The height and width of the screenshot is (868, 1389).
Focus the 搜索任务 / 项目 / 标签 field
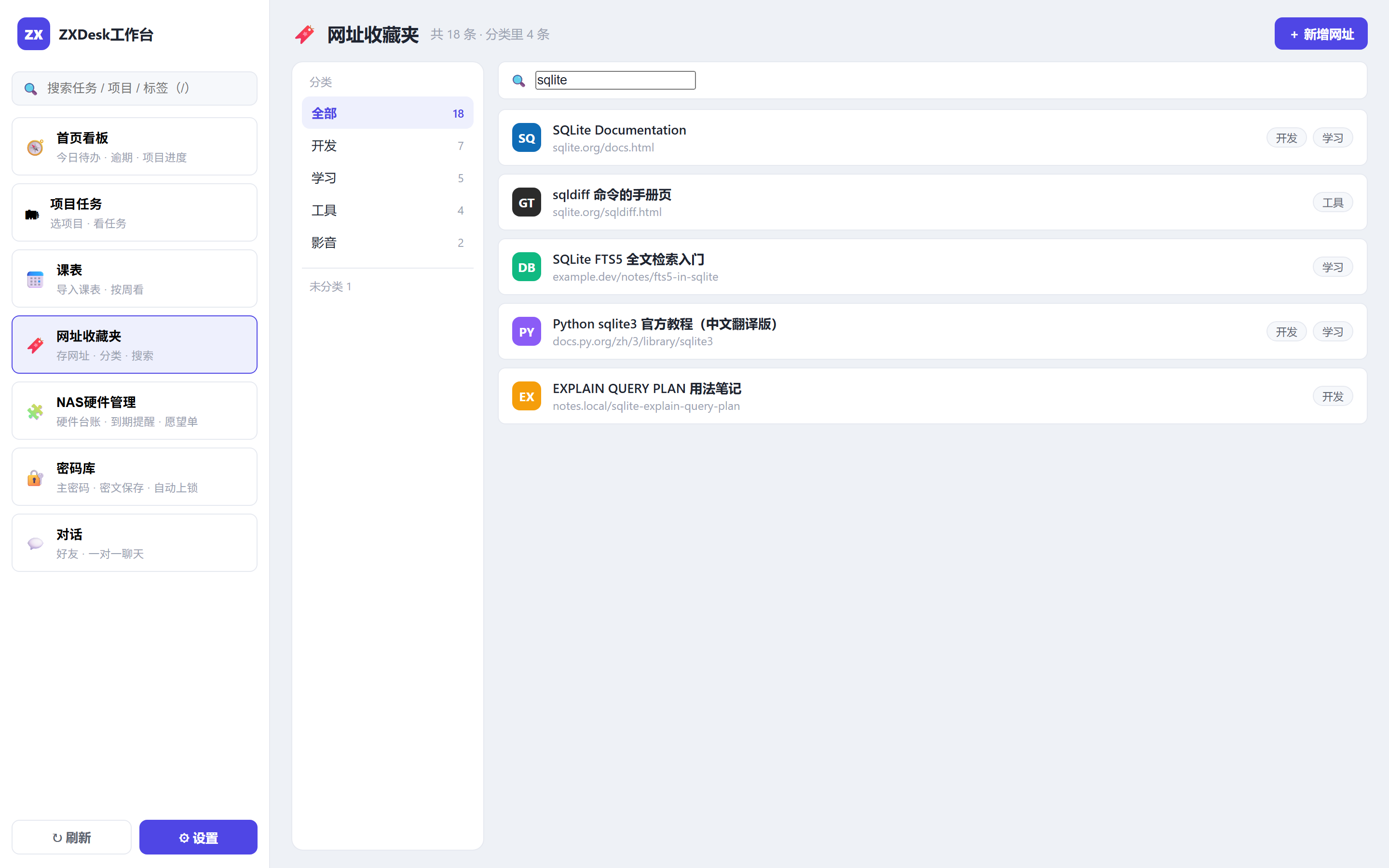[x=134, y=88]
